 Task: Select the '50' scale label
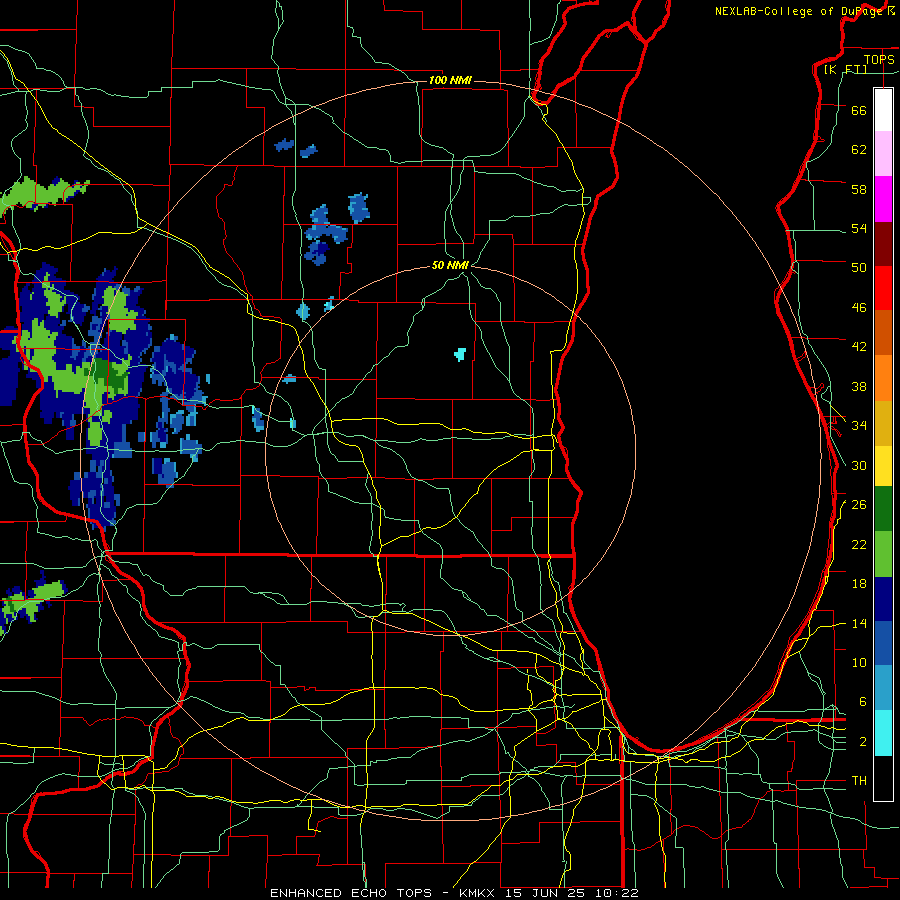859,267
